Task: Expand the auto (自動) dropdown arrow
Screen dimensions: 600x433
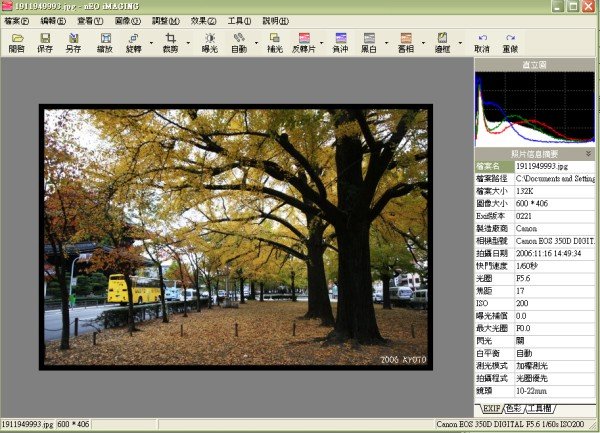Action: (256, 43)
